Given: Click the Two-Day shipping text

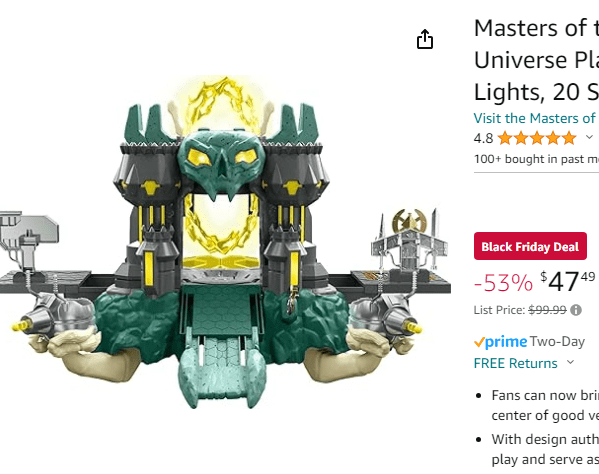Looking at the screenshot, I should pyautogui.click(x=557, y=341).
